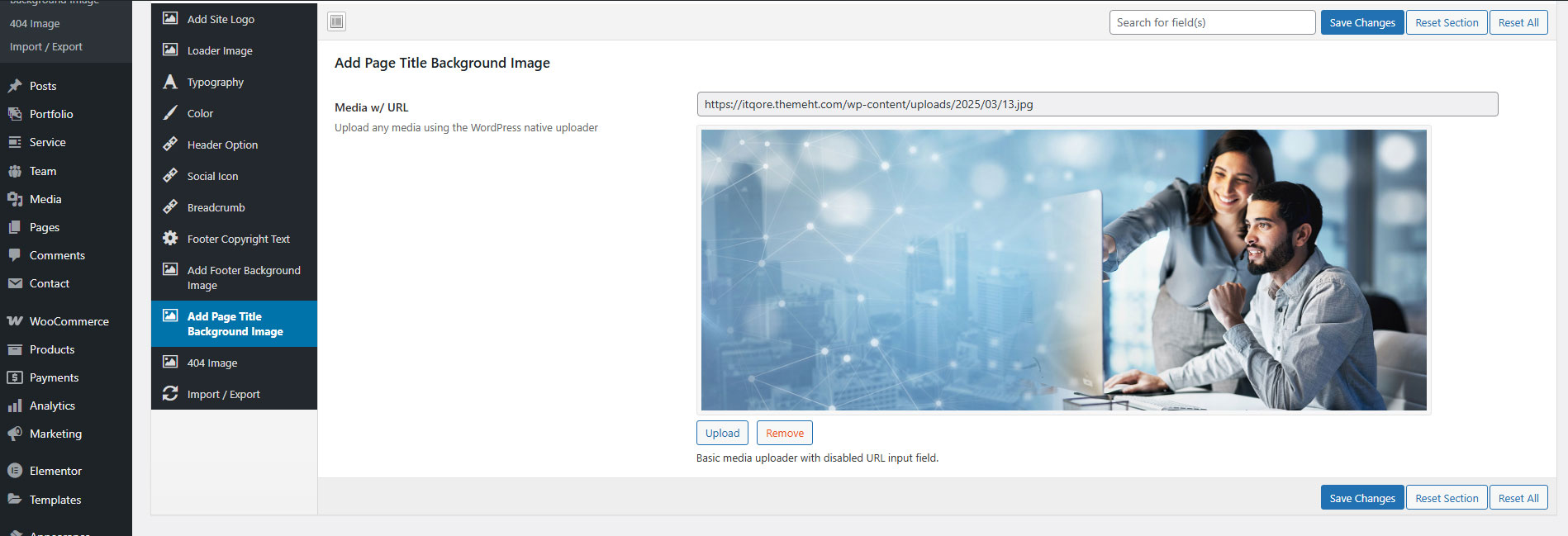Screen dimensions: 1568x536
Task: Click the Elementor icon in the sidebar
Action: 15,471
